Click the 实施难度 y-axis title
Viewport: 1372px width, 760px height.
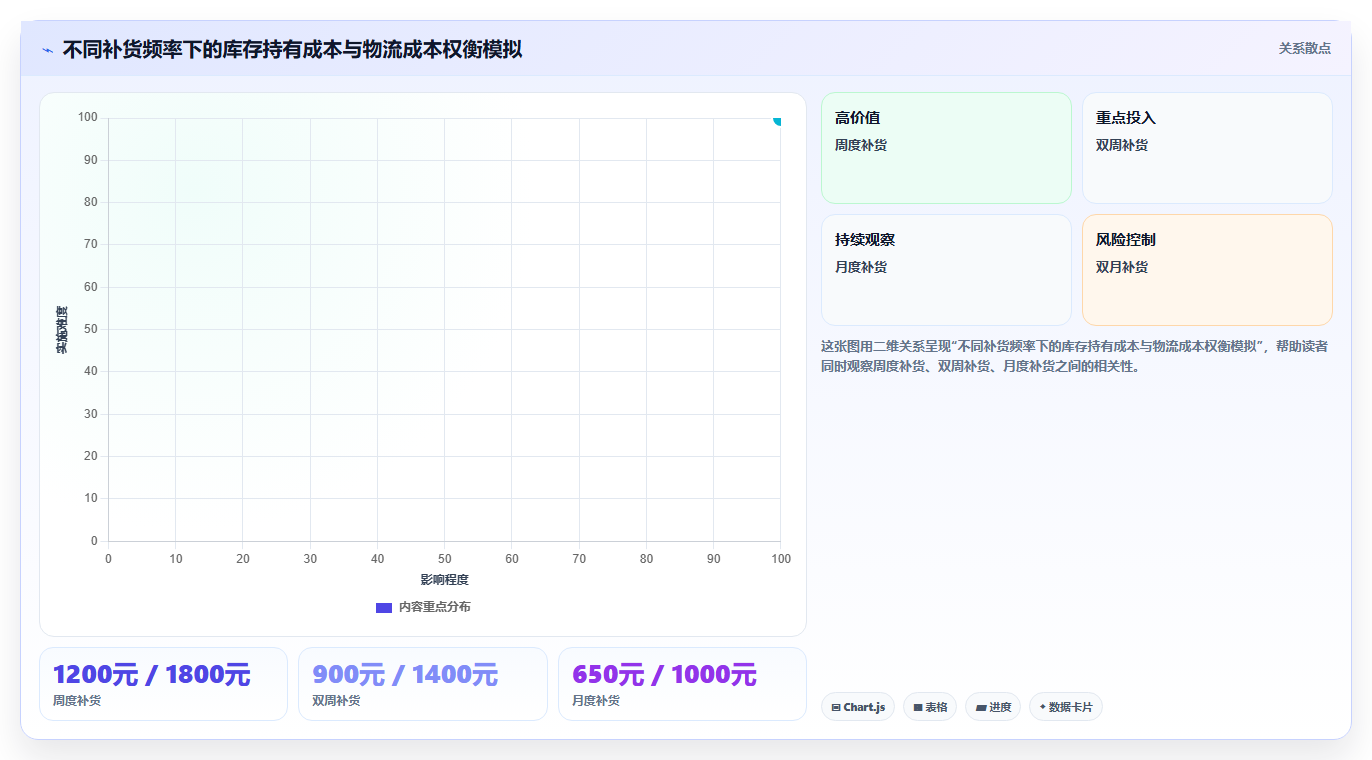click(x=62, y=329)
